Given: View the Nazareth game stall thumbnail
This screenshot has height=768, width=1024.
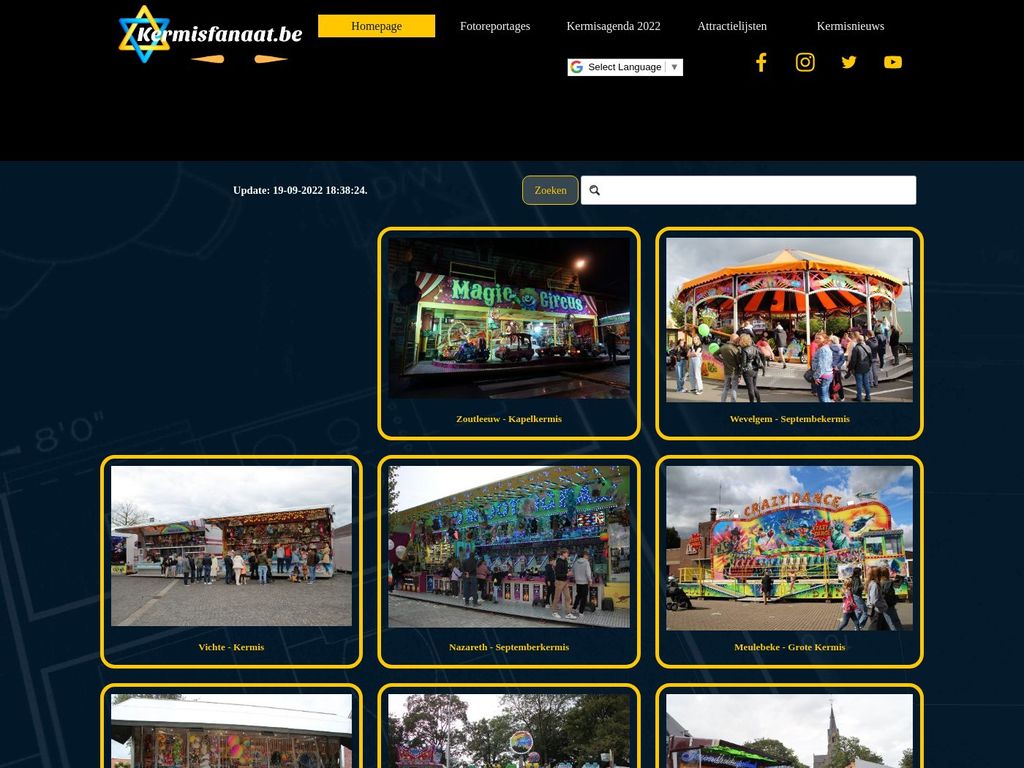Looking at the screenshot, I should click(509, 547).
